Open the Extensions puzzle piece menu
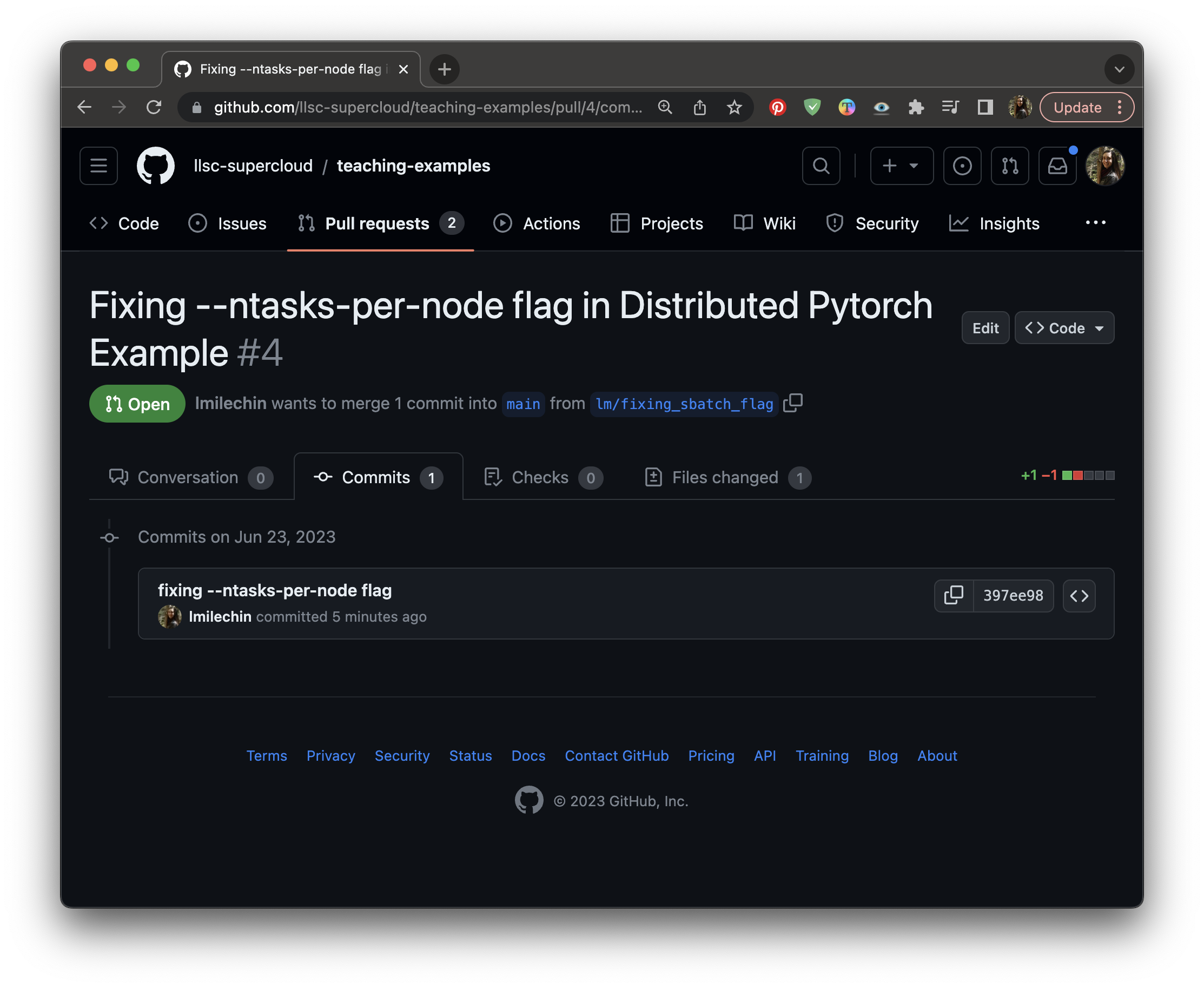The image size is (1204, 988). point(916,107)
